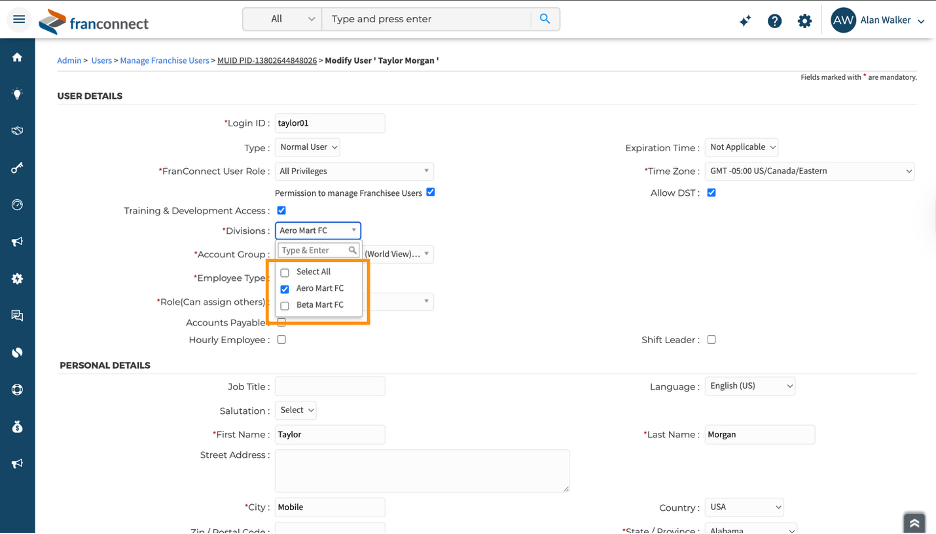
Task: Uncheck the Aero Mart FC checkbox
Action: (x=285, y=289)
